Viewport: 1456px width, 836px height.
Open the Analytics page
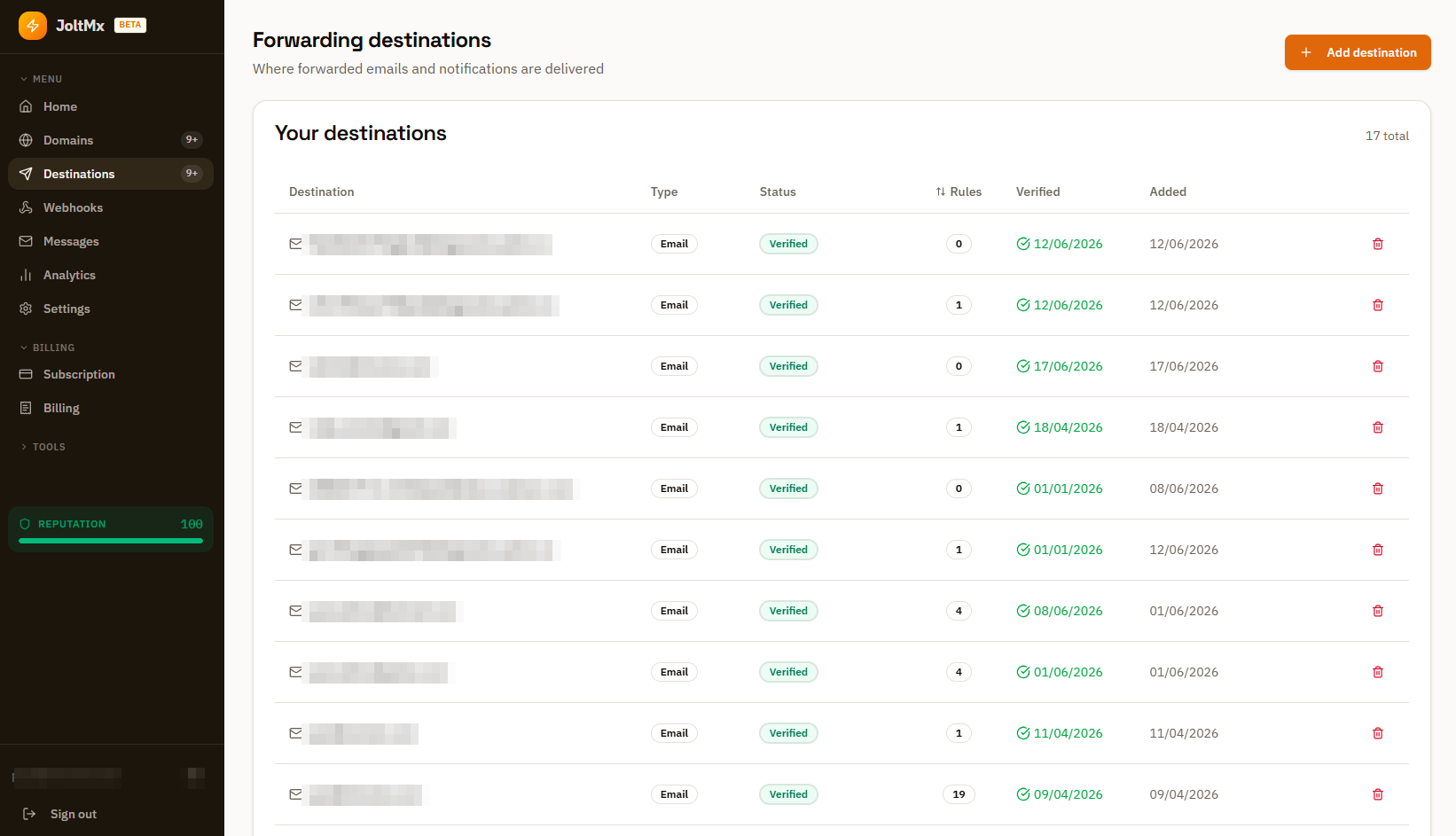coord(111,275)
